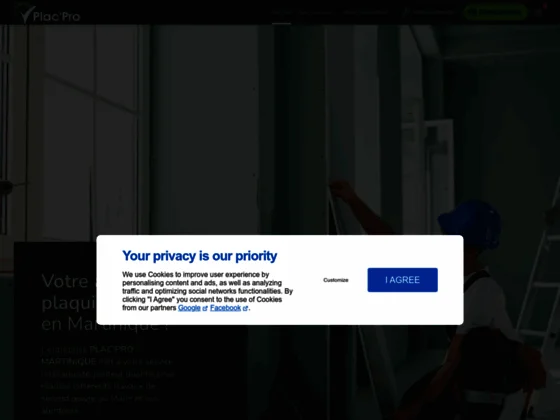
Task: Open the Customize cookie preferences option
Action: [336, 280]
